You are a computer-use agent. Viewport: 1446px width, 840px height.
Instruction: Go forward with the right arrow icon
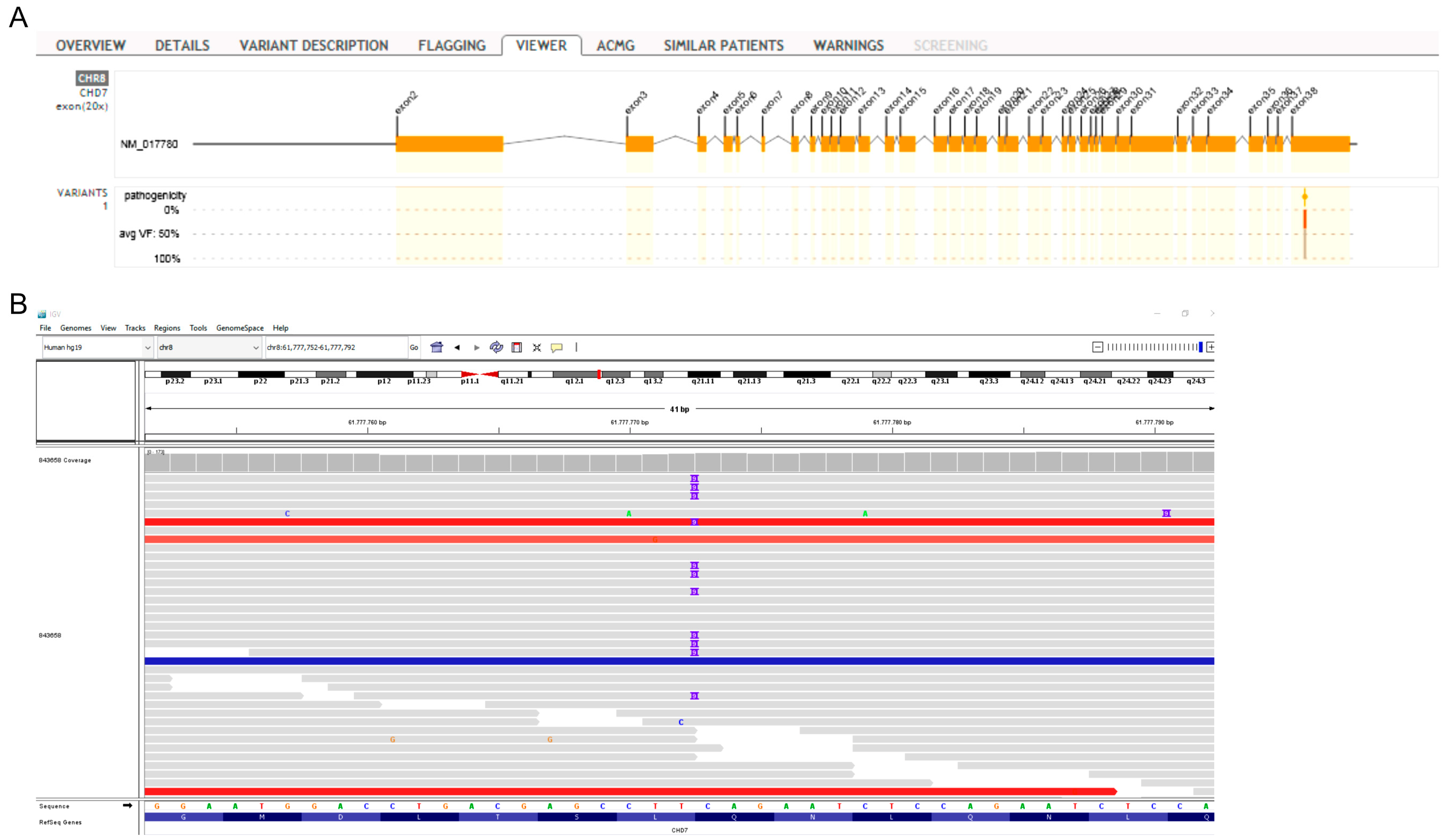point(476,347)
